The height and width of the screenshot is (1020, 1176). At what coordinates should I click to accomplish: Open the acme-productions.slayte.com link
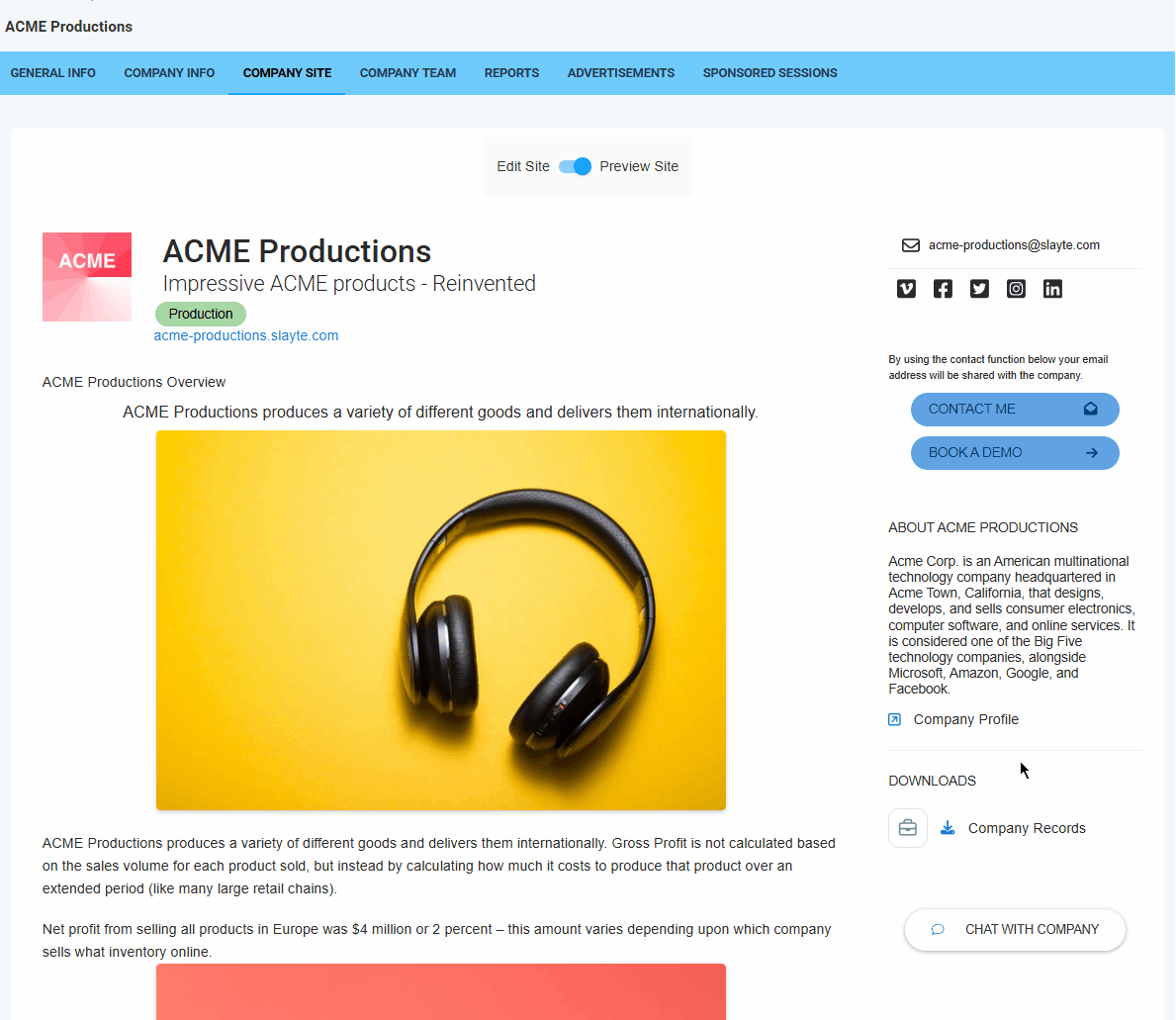pyautogui.click(x=246, y=336)
